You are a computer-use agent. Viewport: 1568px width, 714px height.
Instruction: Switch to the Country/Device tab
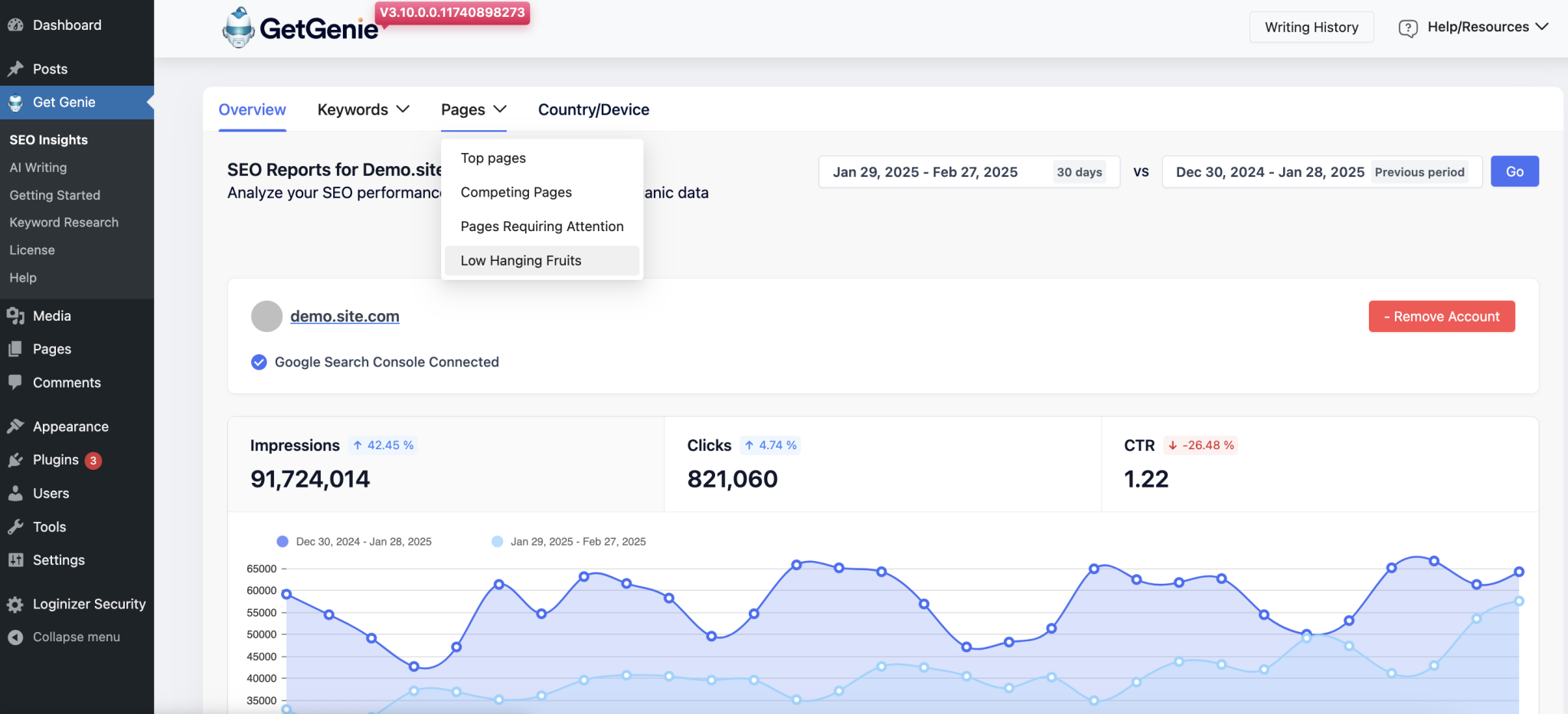593,109
